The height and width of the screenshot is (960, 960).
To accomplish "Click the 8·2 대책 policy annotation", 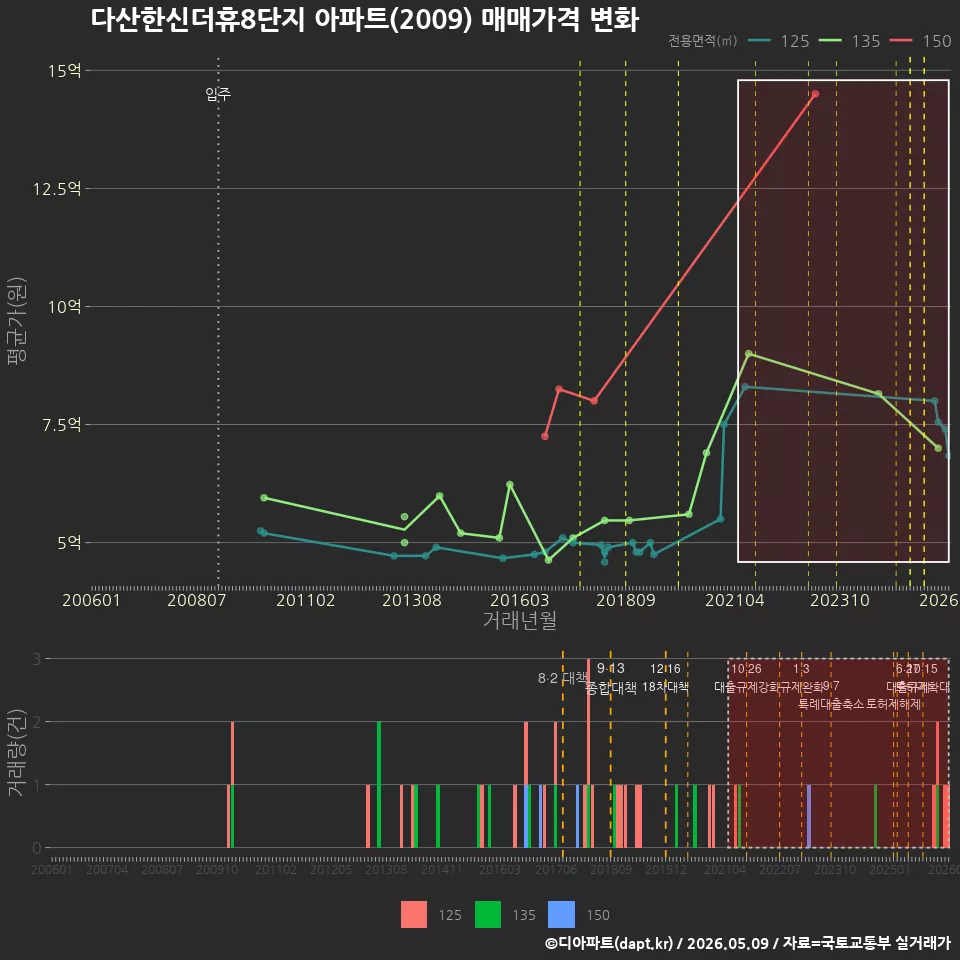I will [x=562, y=678].
